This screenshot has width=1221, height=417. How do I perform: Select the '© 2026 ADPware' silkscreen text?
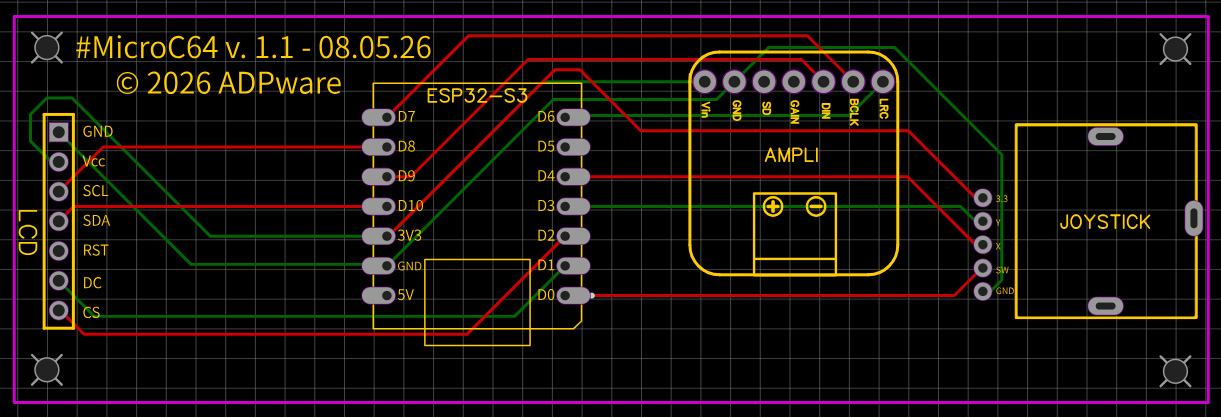229,83
